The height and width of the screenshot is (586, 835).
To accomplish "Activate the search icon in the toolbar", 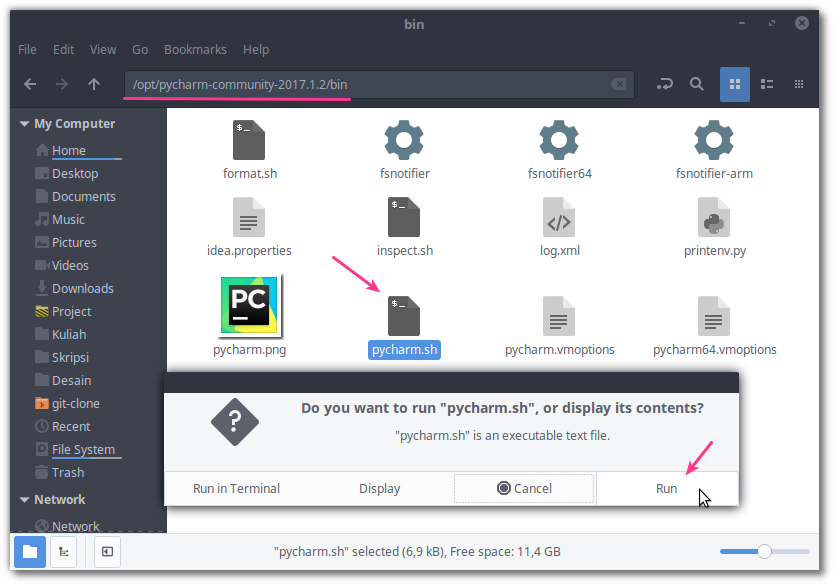I will coord(696,84).
